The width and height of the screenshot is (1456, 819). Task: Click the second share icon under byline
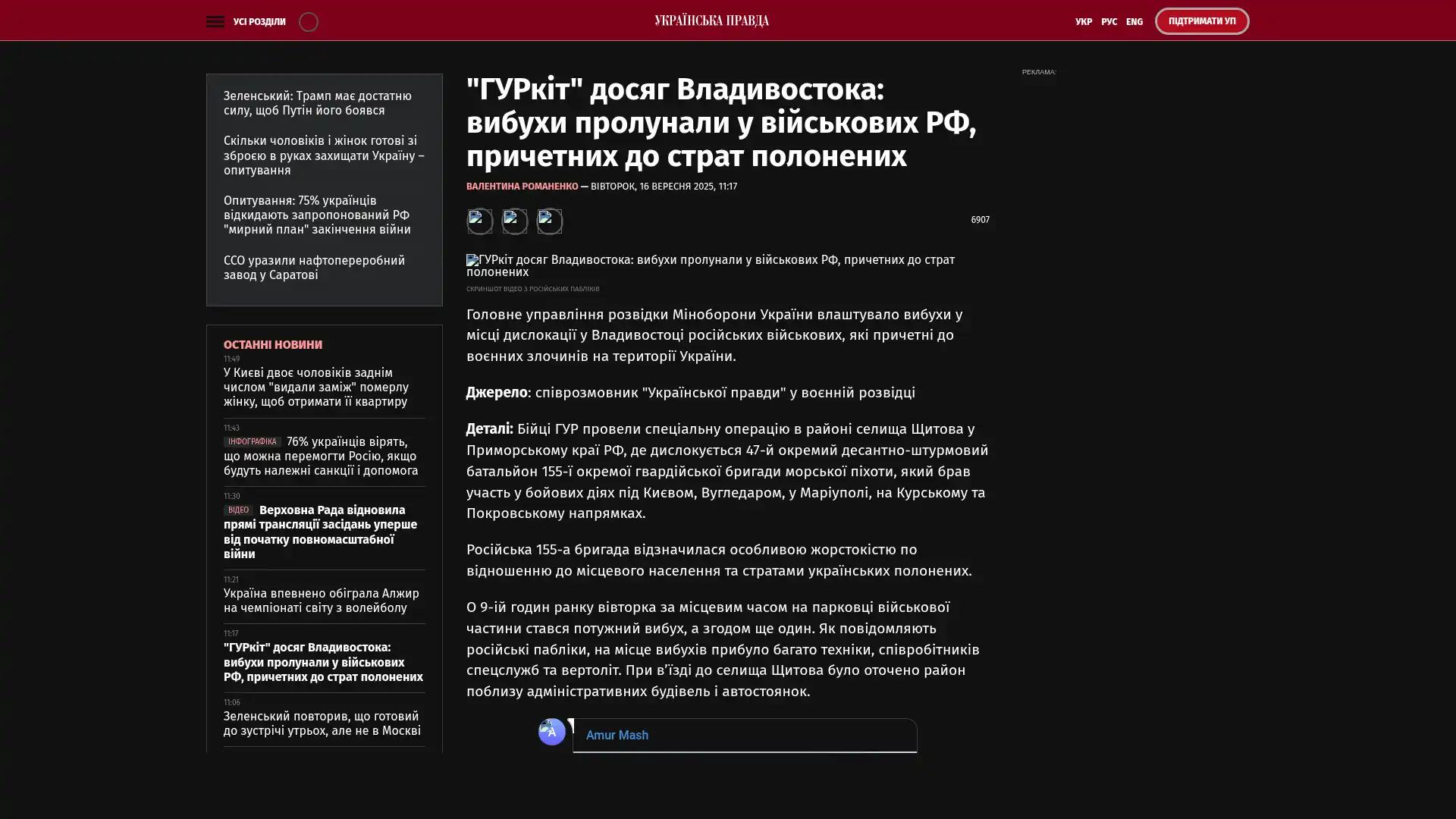pos(514,221)
